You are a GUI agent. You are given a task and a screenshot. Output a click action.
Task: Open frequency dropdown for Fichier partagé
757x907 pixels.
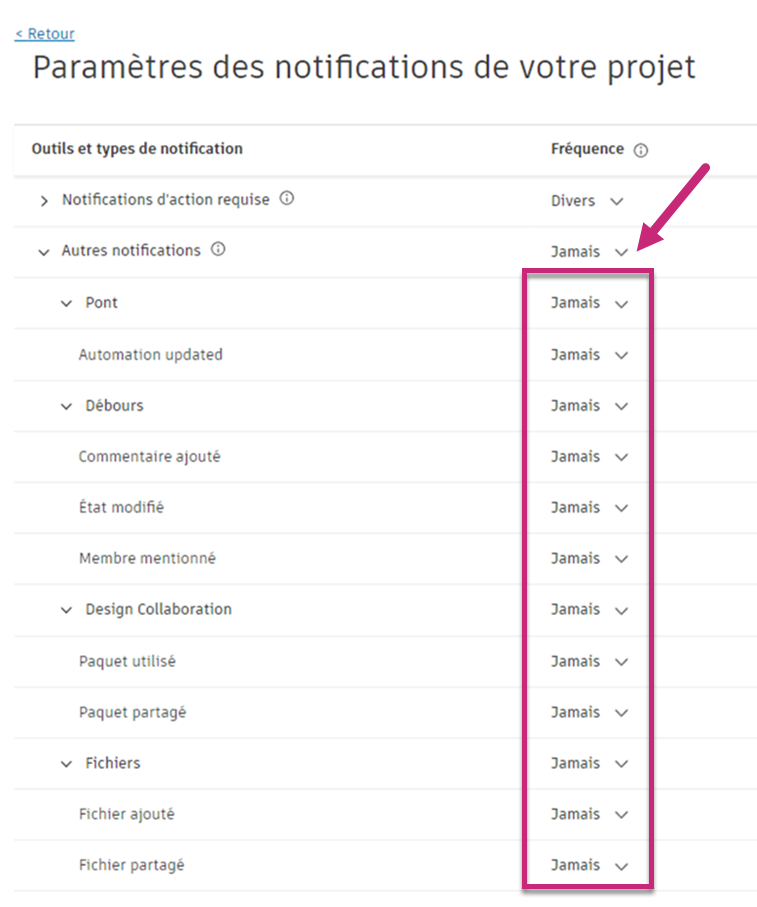click(x=589, y=866)
